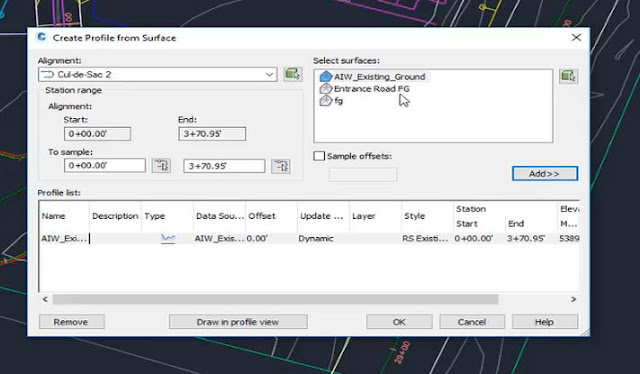Click the Data Sou... column header
Image resolution: width=640 pixels, height=374 pixels.
pos(219,216)
